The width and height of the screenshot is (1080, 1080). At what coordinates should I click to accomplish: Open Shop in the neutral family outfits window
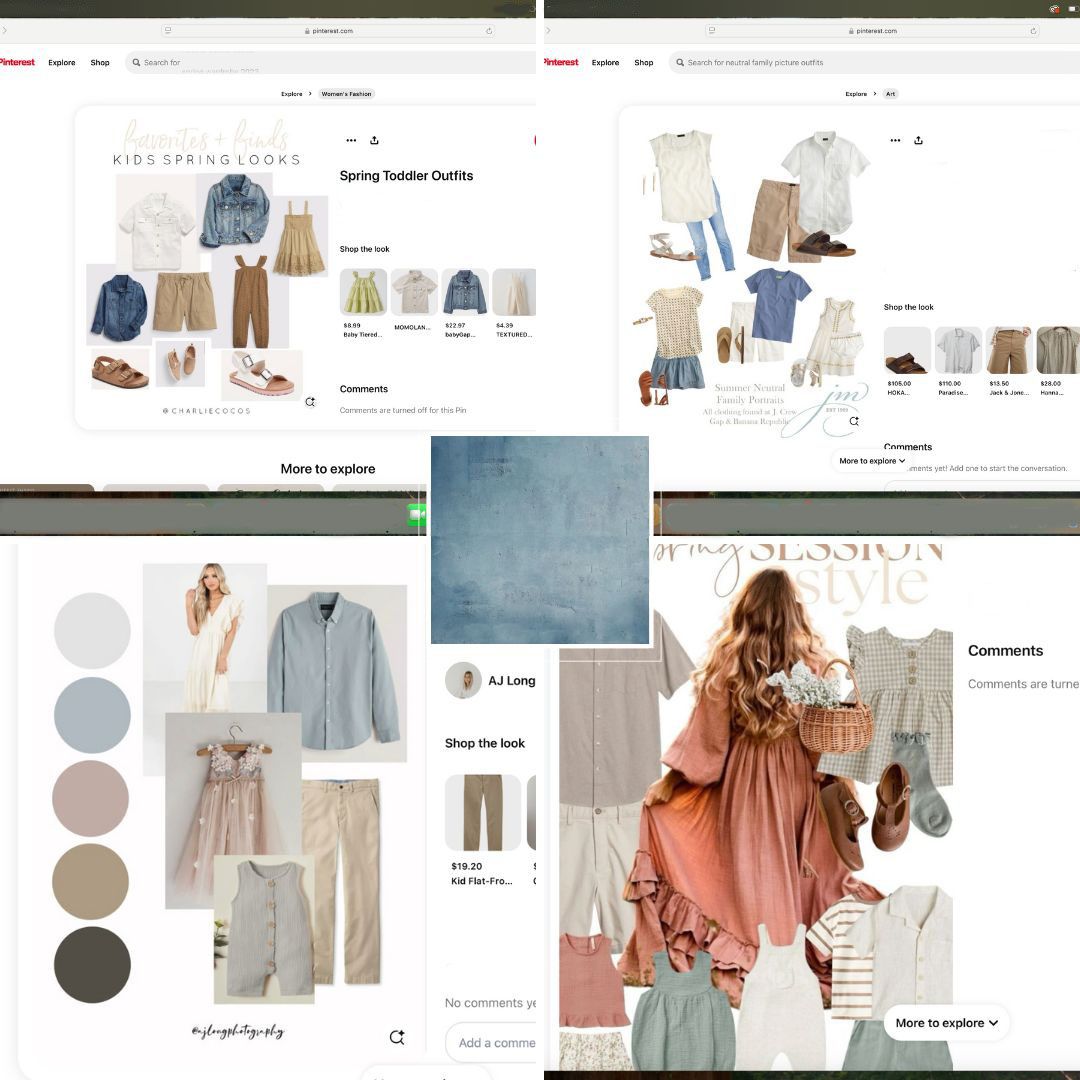click(644, 62)
